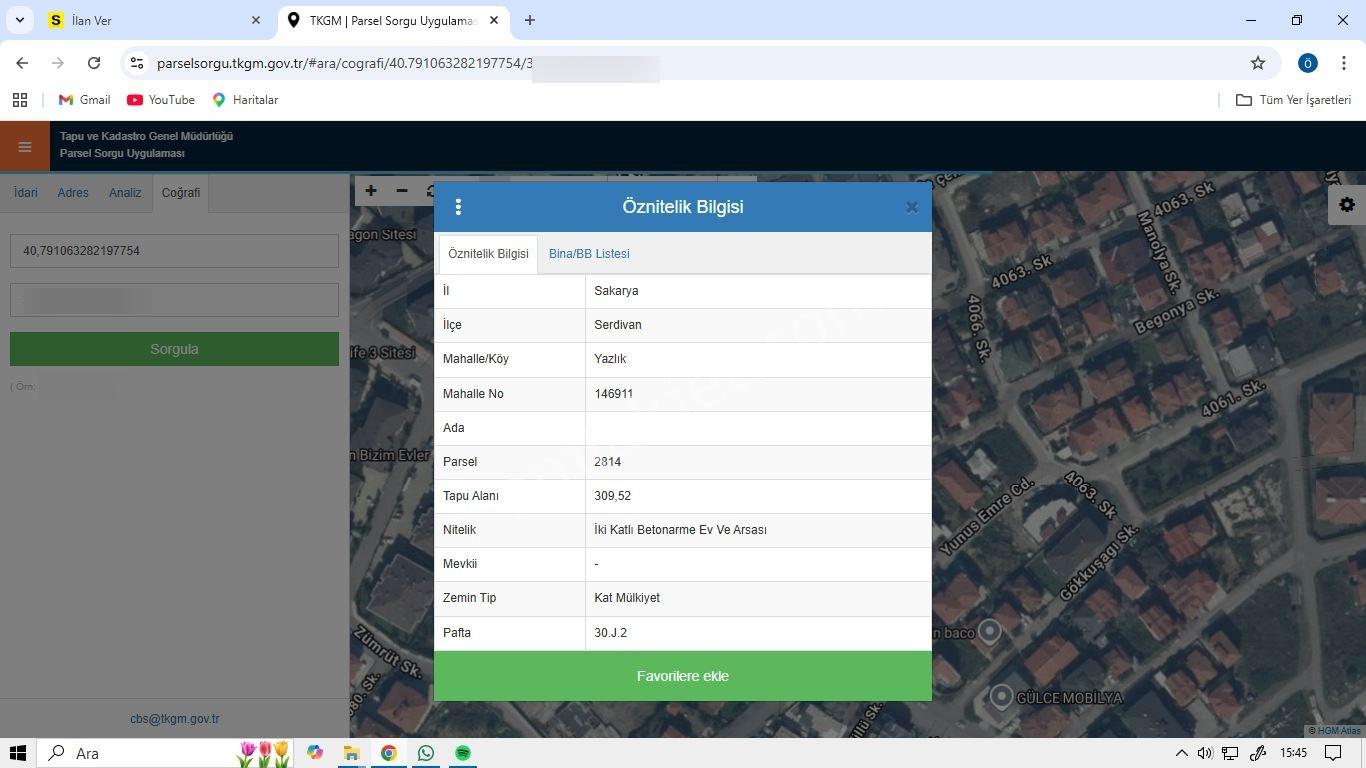The width and height of the screenshot is (1366, 768).
Task: Go back to the previous page
Action: (x=22, y=63)
